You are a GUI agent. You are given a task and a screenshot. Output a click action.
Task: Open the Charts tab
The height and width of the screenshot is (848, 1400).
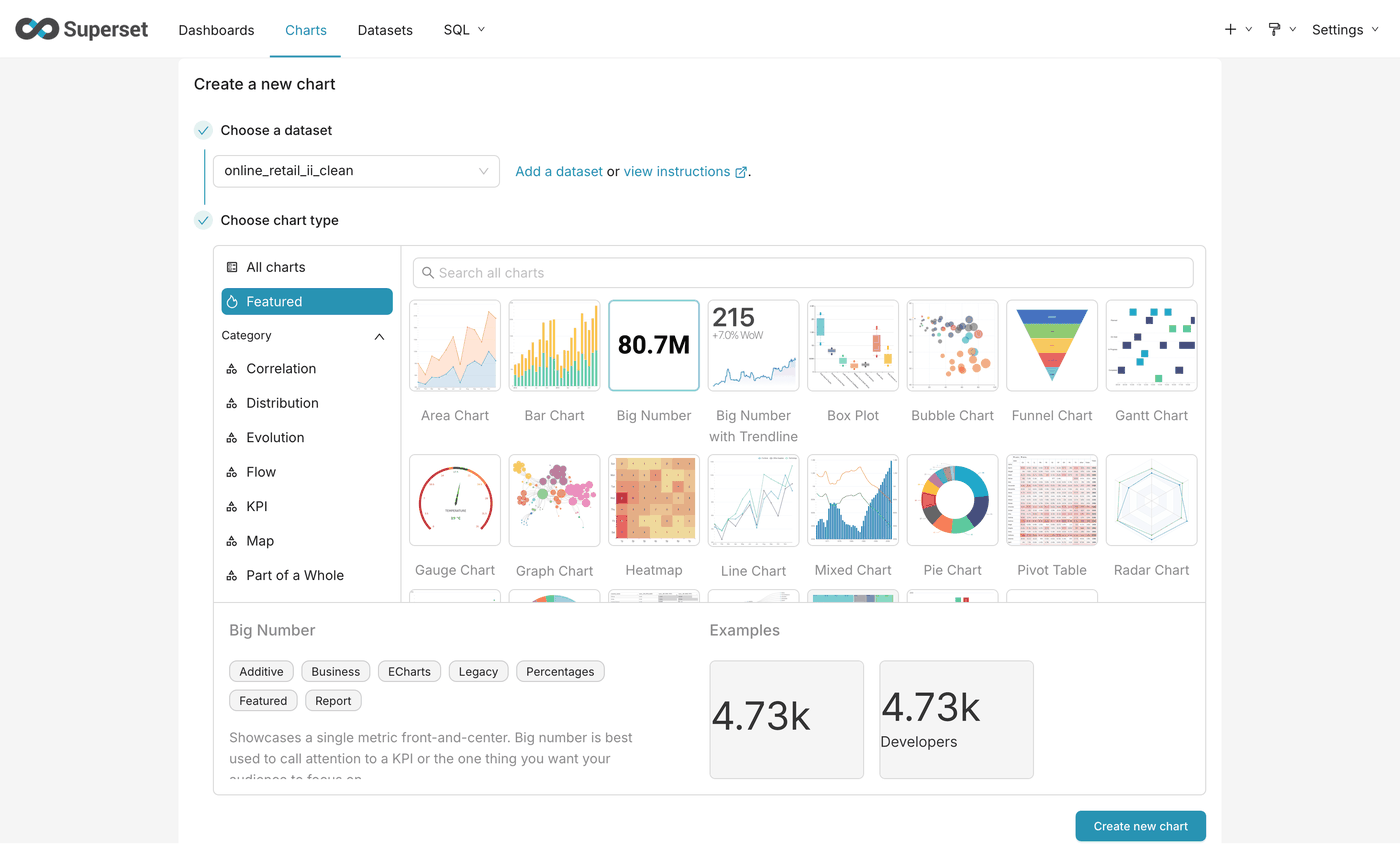pos(305,30)
